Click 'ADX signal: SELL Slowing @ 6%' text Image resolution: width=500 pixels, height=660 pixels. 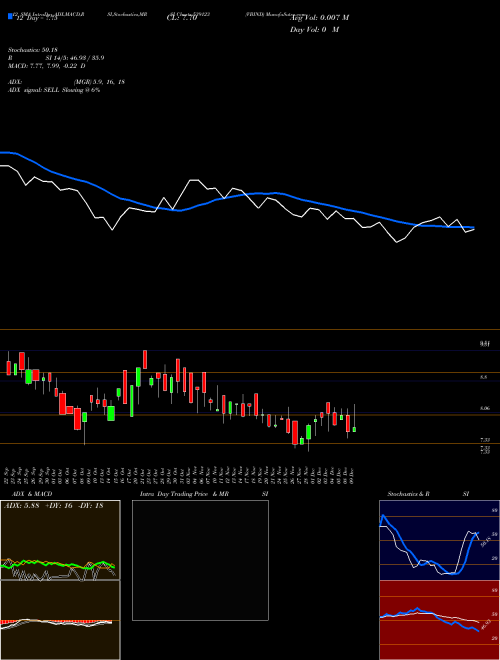[54, 90]
